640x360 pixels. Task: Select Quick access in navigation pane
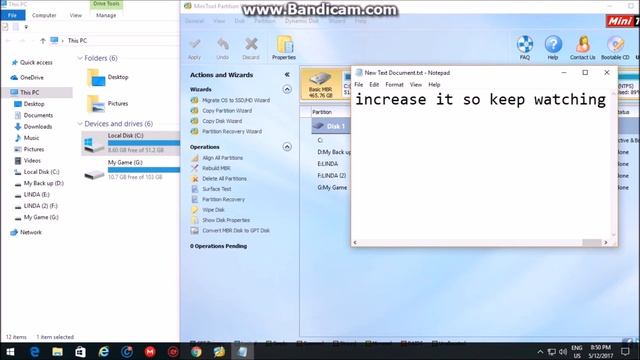[x=32, y=62]
